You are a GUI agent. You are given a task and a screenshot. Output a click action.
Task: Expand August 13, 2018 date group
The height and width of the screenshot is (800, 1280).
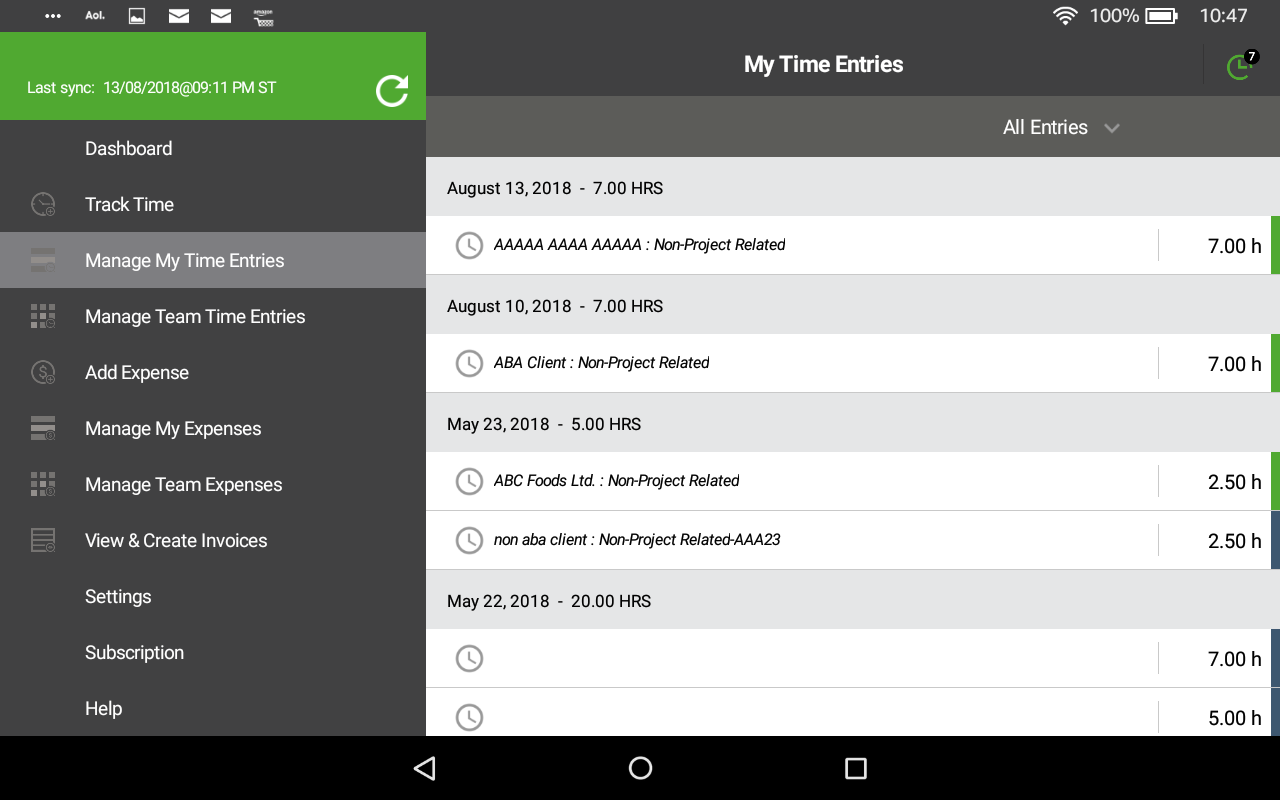[x=850, y=187]
